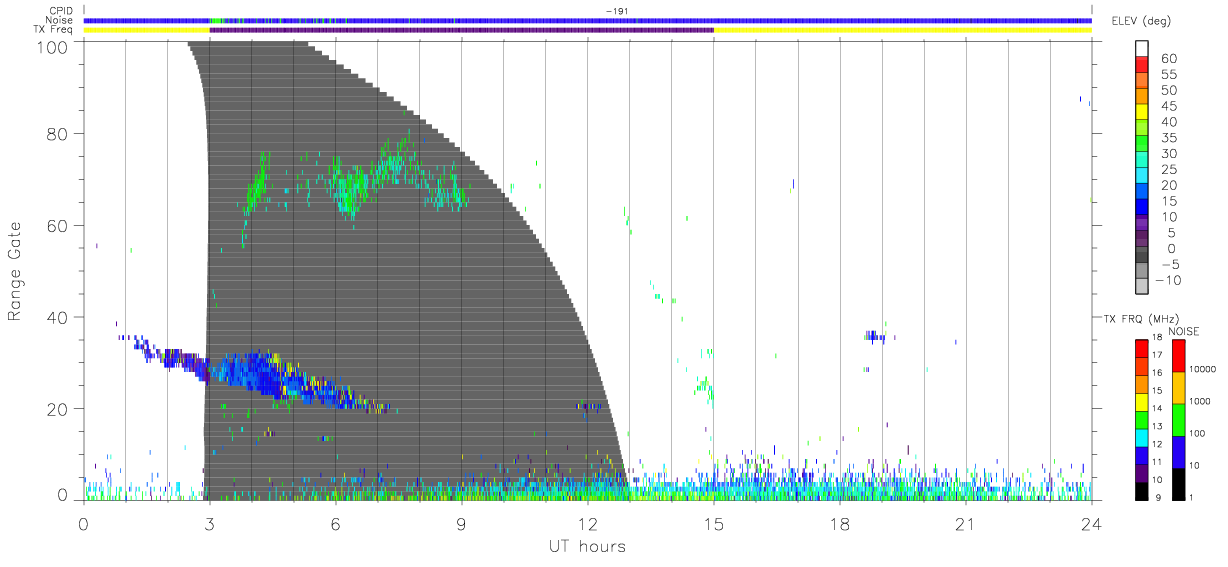1228x567 pixels.
Task: Click the x-axis tick label '18'
Action: pyautogui.click(x=839, y=524)
